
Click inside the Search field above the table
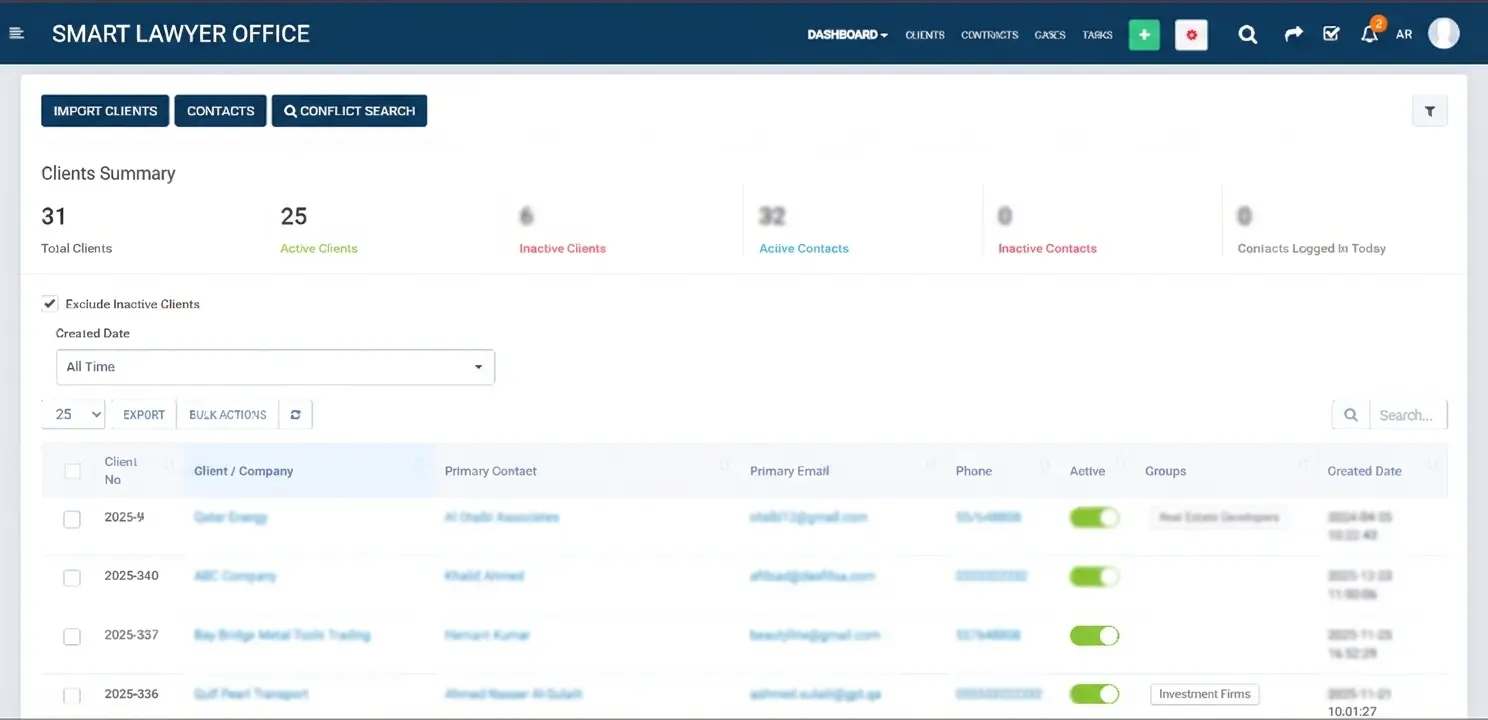click(1407, 414)
